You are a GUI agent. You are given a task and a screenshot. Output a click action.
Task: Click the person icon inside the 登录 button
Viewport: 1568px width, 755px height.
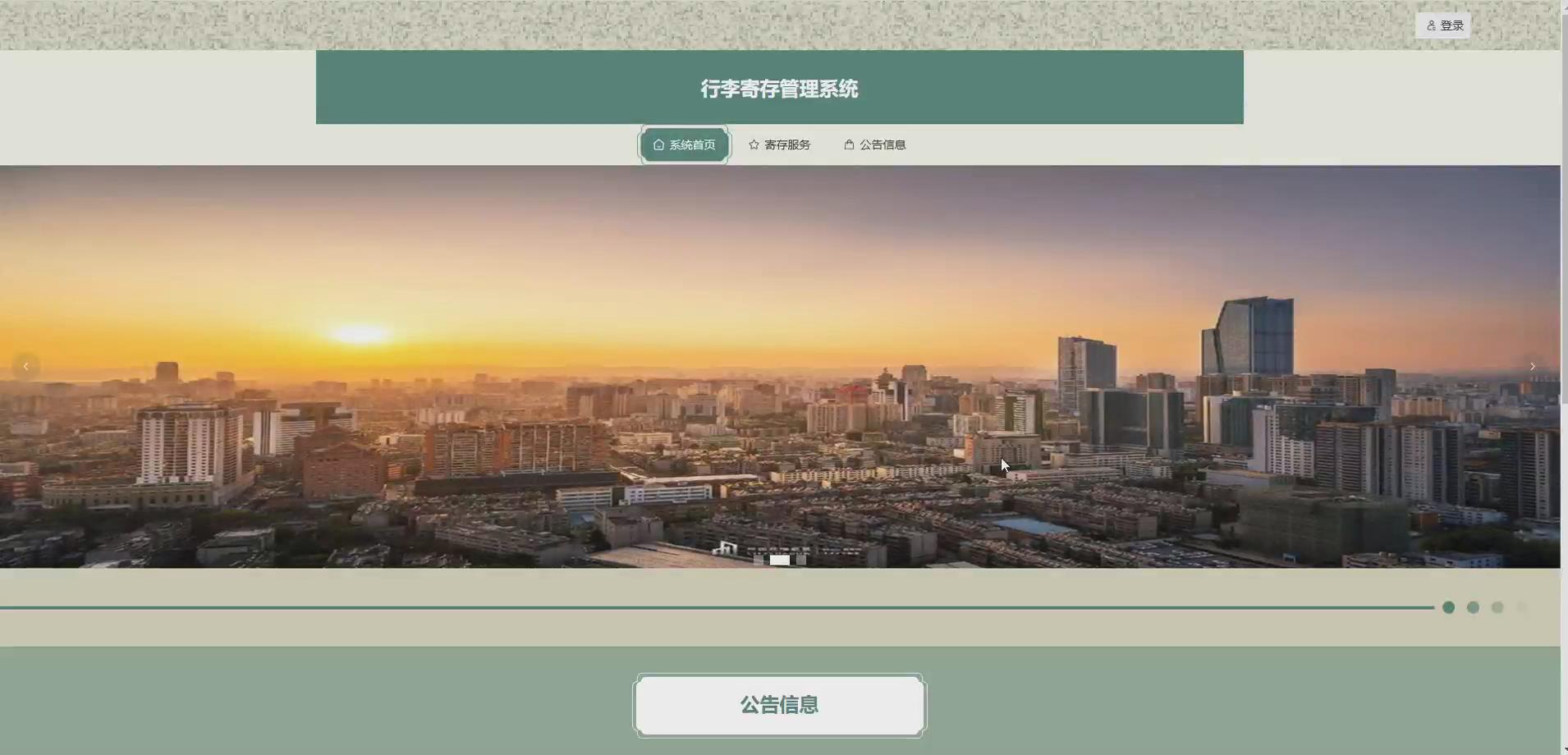pyautogui.click(x=1432, y=25)
